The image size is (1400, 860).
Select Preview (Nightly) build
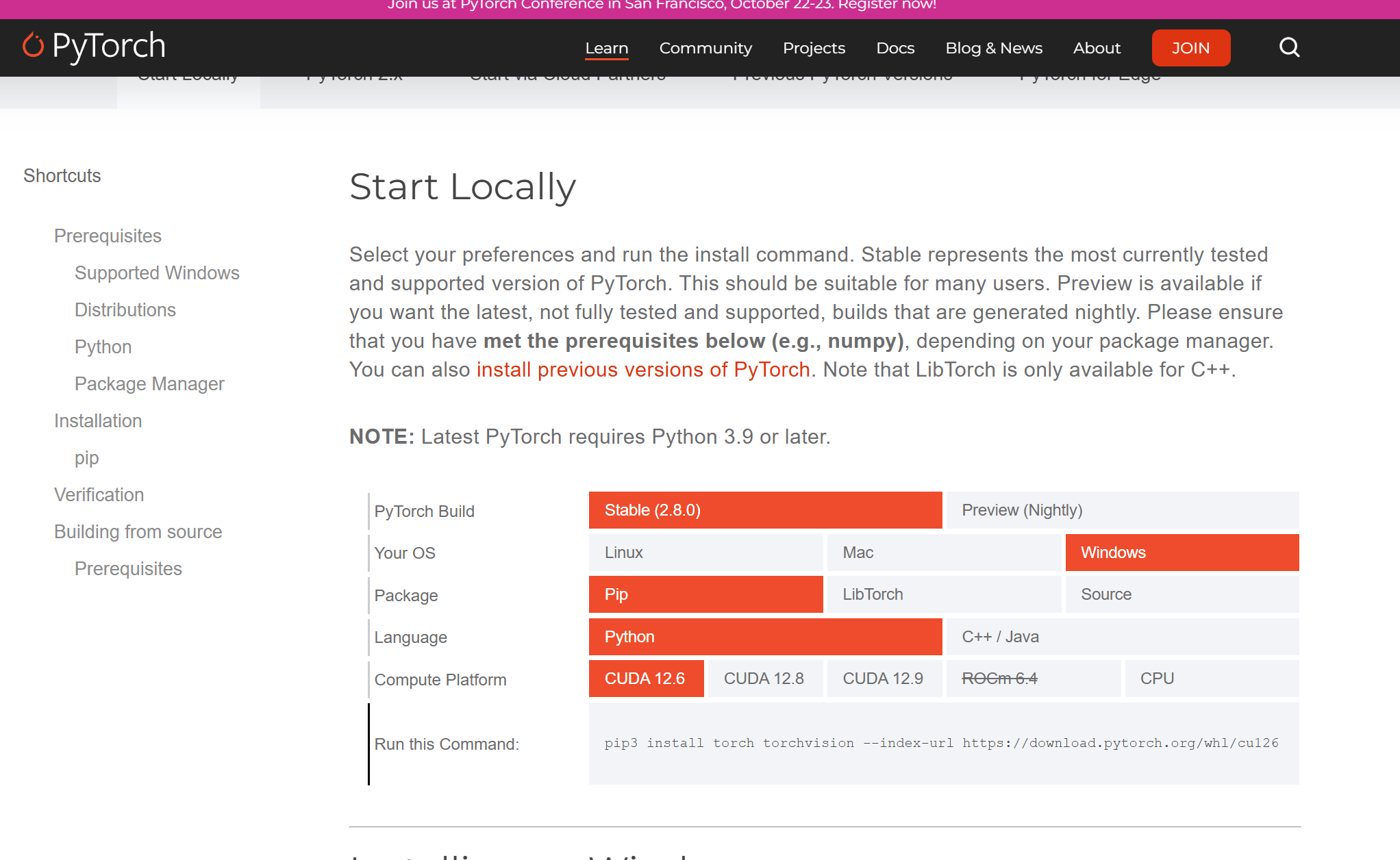point(1123,510)
